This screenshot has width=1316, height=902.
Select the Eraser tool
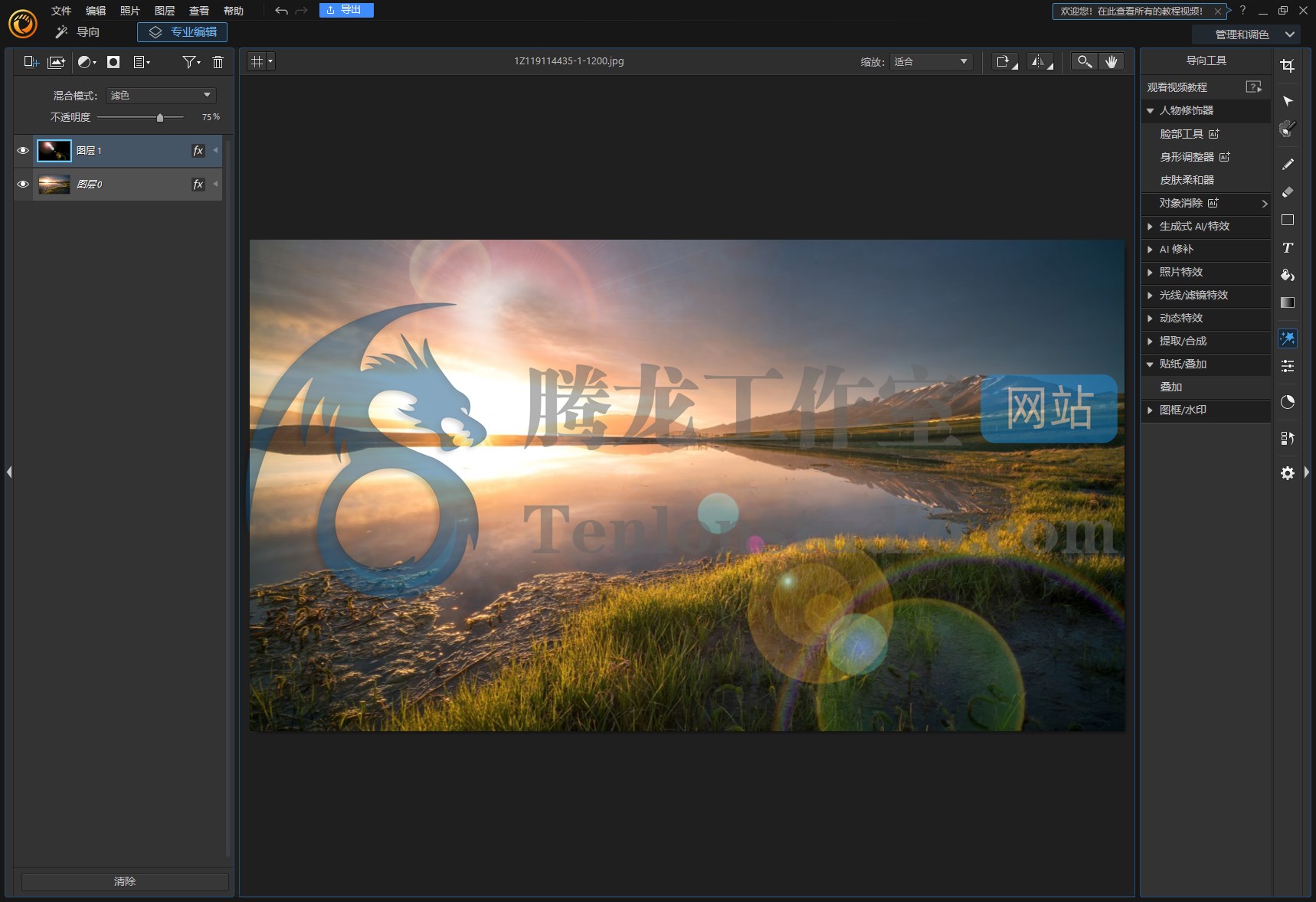point(1288,192)
